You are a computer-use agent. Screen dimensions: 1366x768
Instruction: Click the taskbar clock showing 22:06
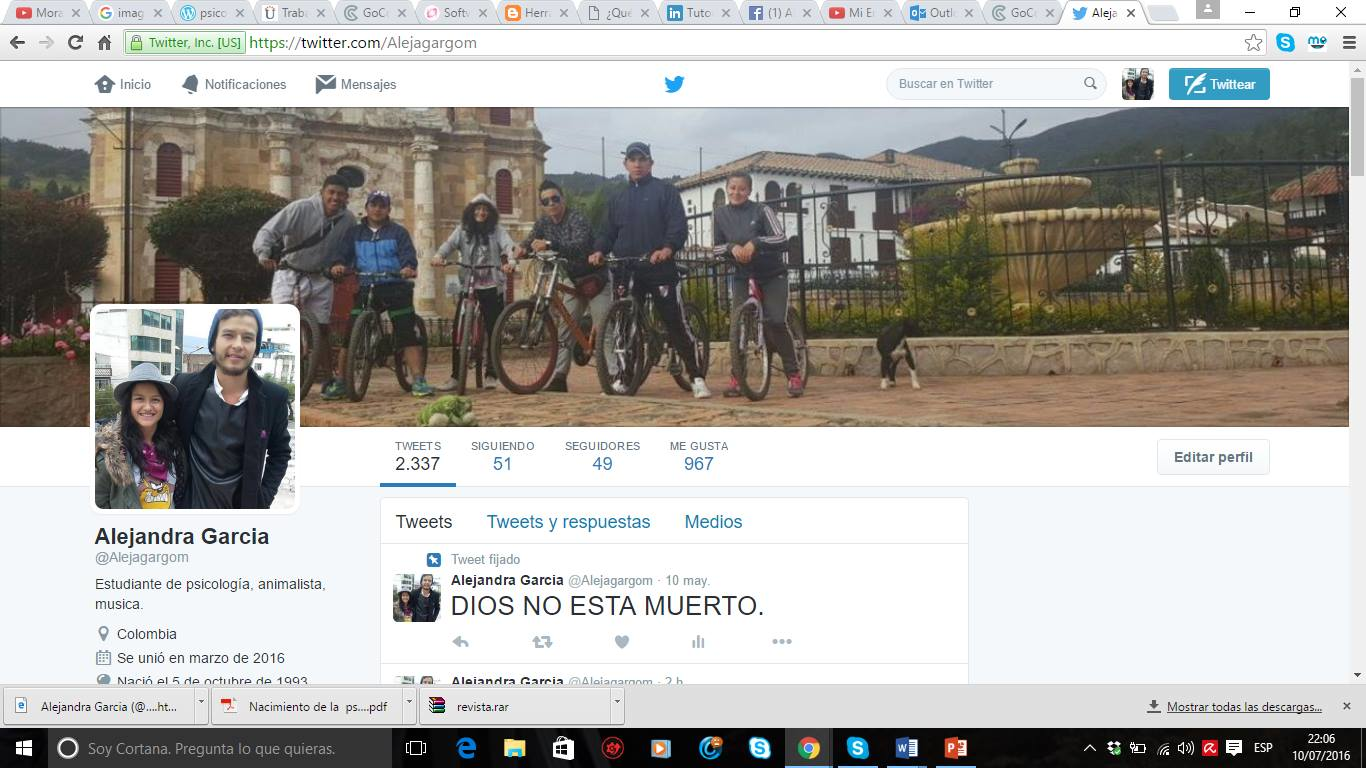[1320, 748]
